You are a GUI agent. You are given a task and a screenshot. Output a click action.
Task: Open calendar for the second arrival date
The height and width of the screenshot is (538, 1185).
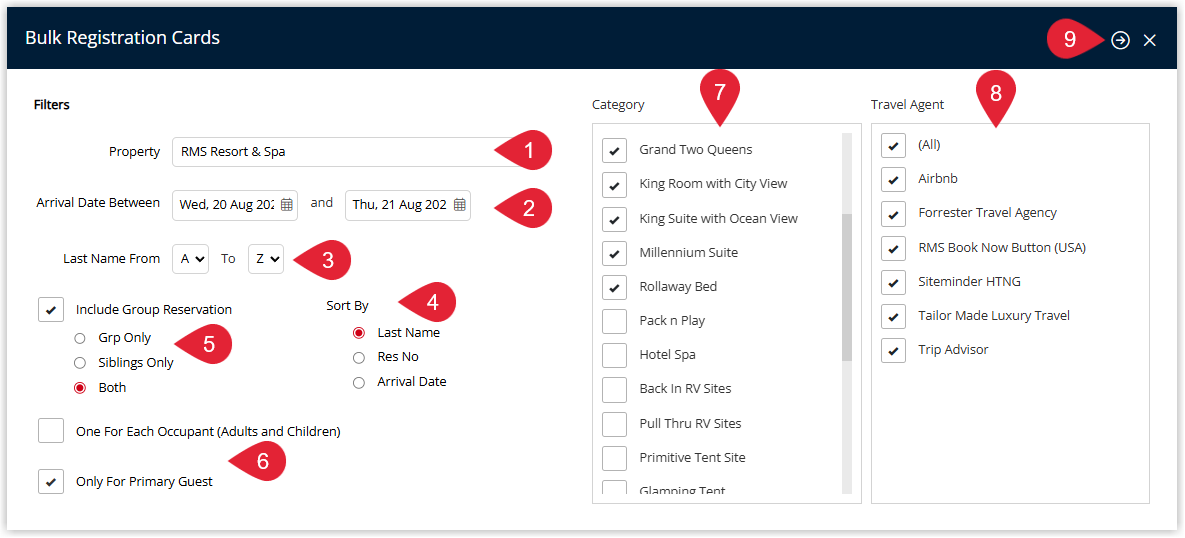pyautogui.click(x=459, y=205)
